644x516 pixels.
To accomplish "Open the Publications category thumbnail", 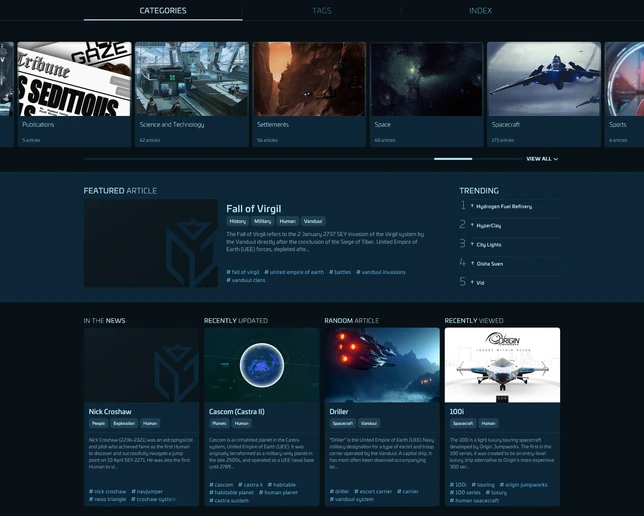I will (x=73, y=79).
